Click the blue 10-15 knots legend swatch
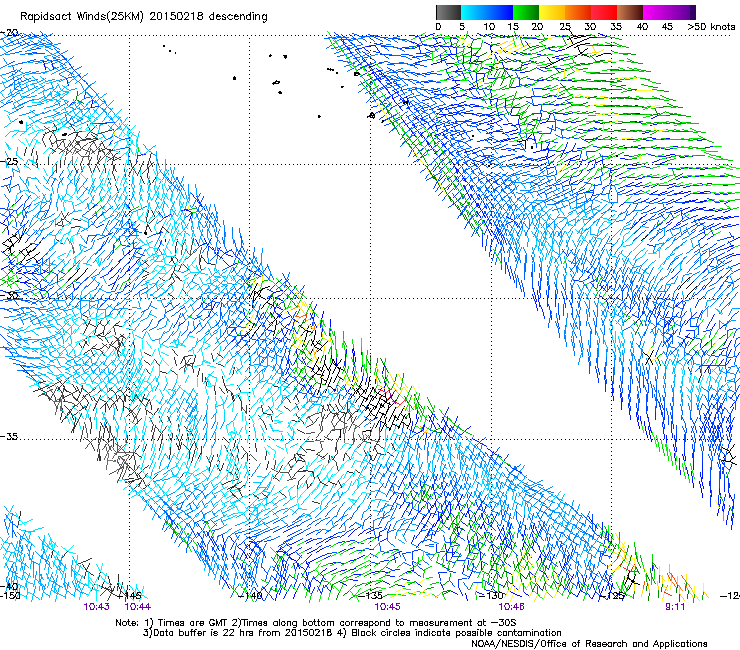Viewport: 740px width, 650px height. coord(500,12)
